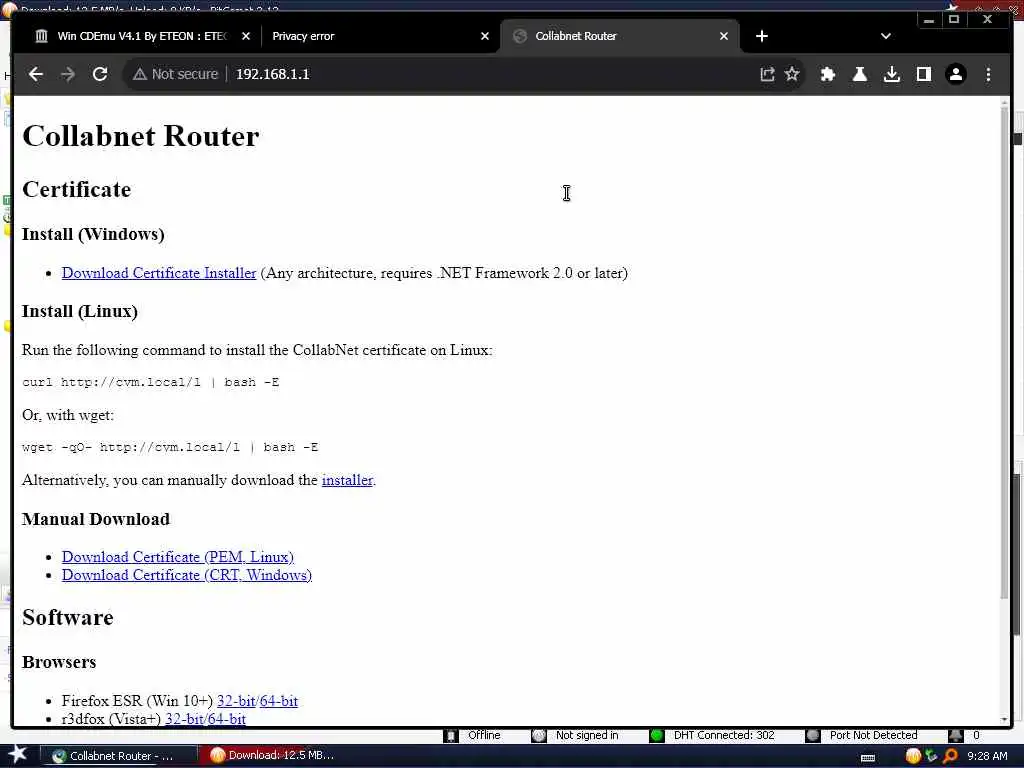Download Certificate (CRT, Windows)
Viewport: 1024px width, 768px height.
tap(187, 575)
